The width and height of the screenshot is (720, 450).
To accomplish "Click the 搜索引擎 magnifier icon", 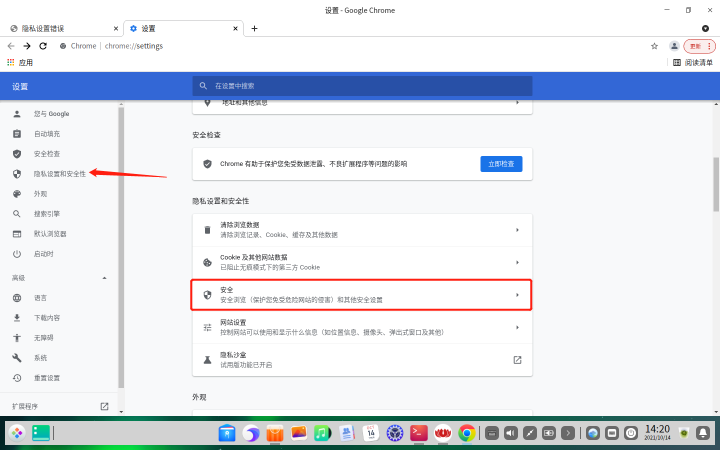I will 17,214.
